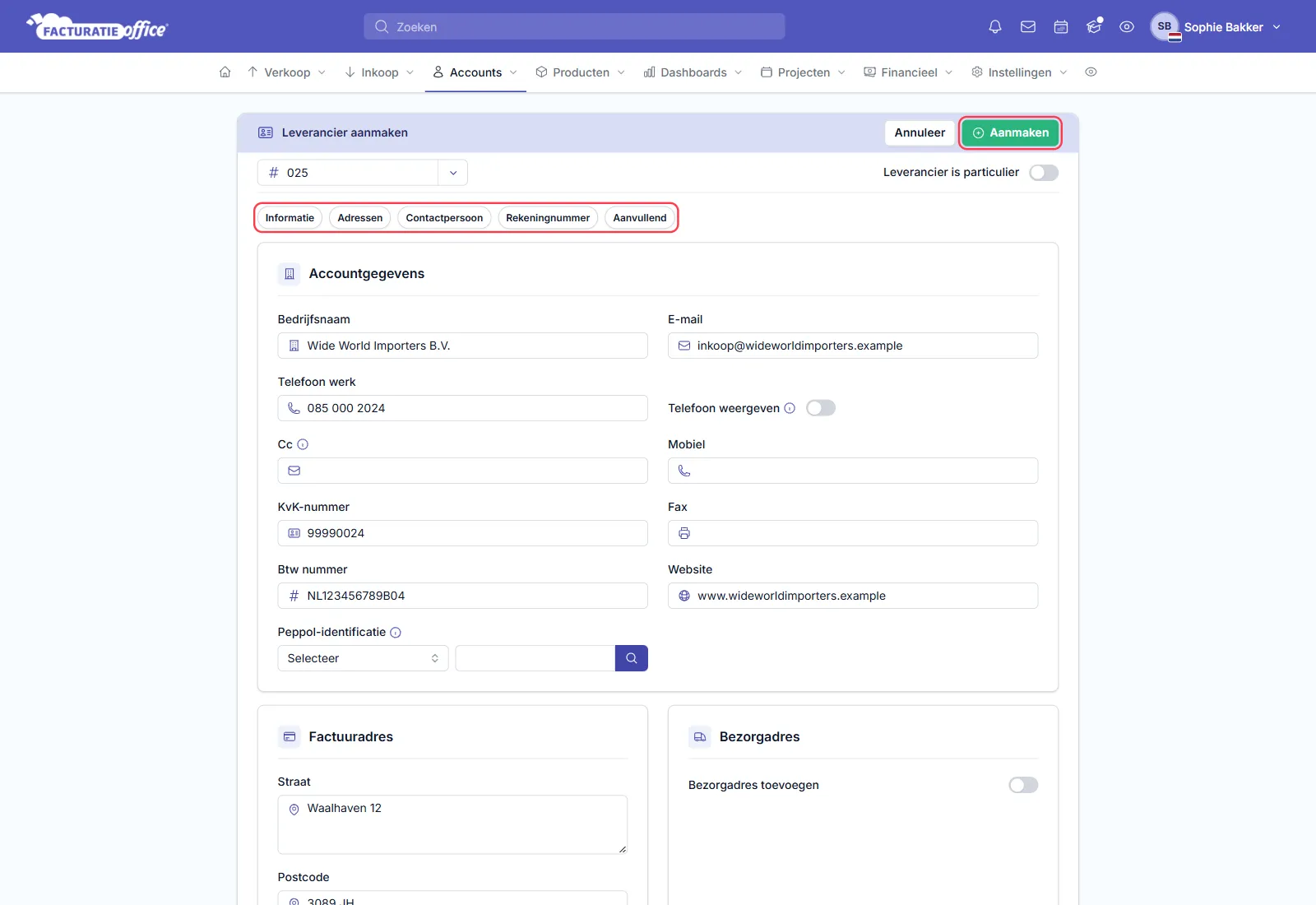This screenshot has height=905, width=1316.
Task: Open the Accounts menu
Action: 475,72
